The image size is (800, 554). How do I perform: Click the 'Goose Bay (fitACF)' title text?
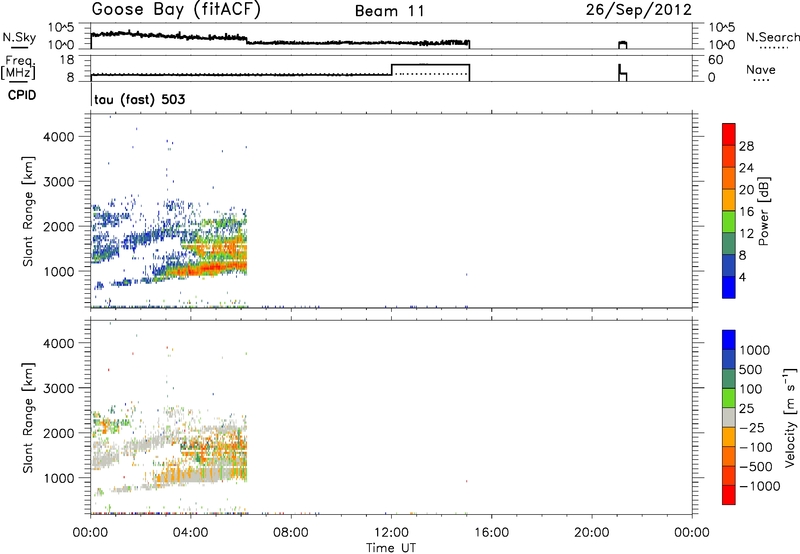pos(176,9)
